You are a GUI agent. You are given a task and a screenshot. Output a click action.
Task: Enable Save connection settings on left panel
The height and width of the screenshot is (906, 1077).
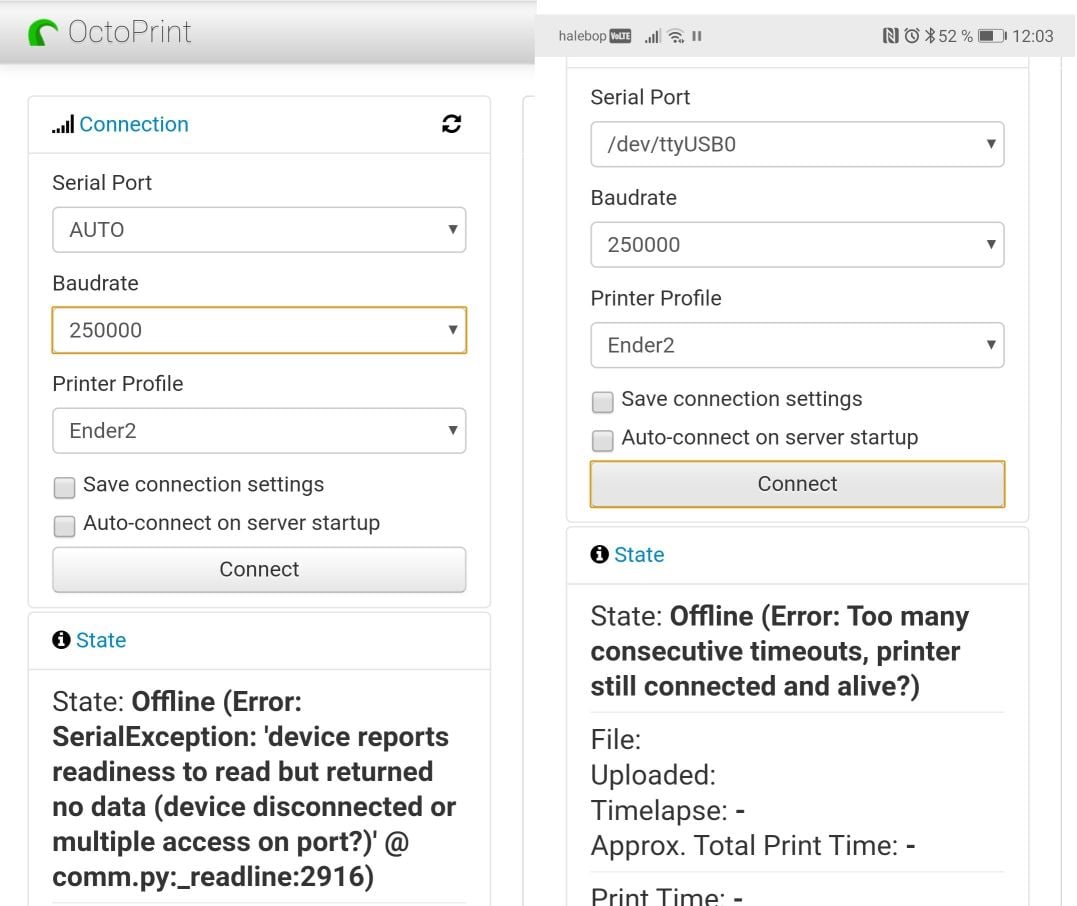[65, 488]
